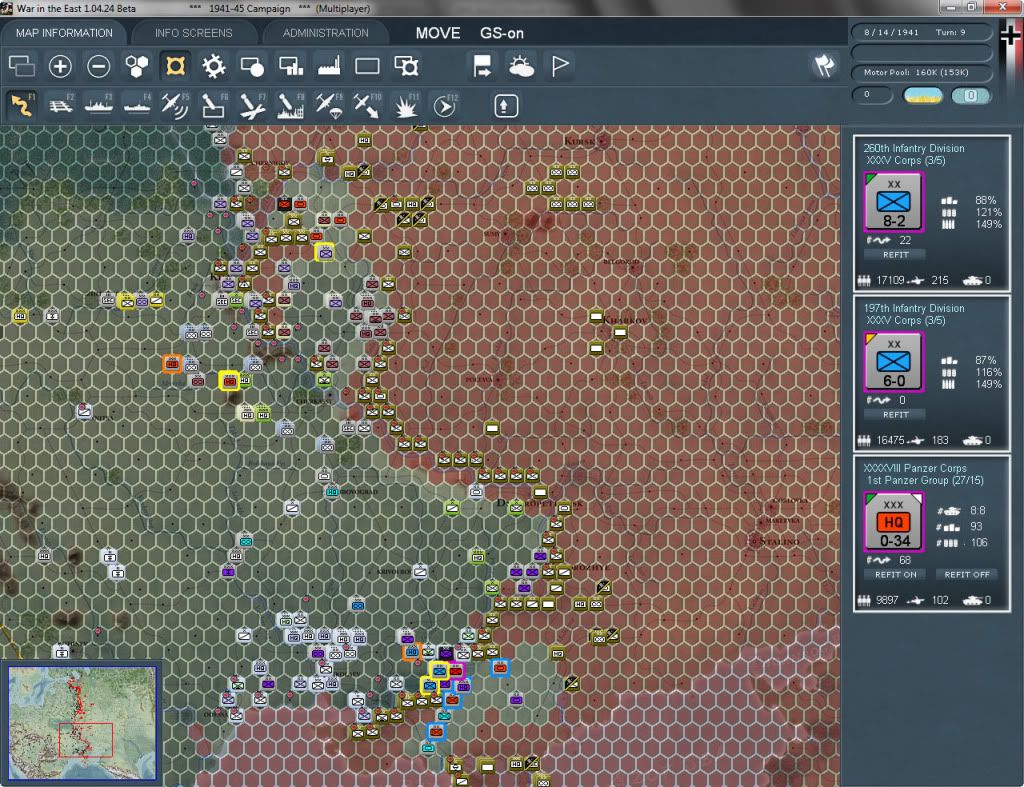This screenshot has width=1024, height=787.
Task: Select the F9 air transport mode
Action: [329, 106]
